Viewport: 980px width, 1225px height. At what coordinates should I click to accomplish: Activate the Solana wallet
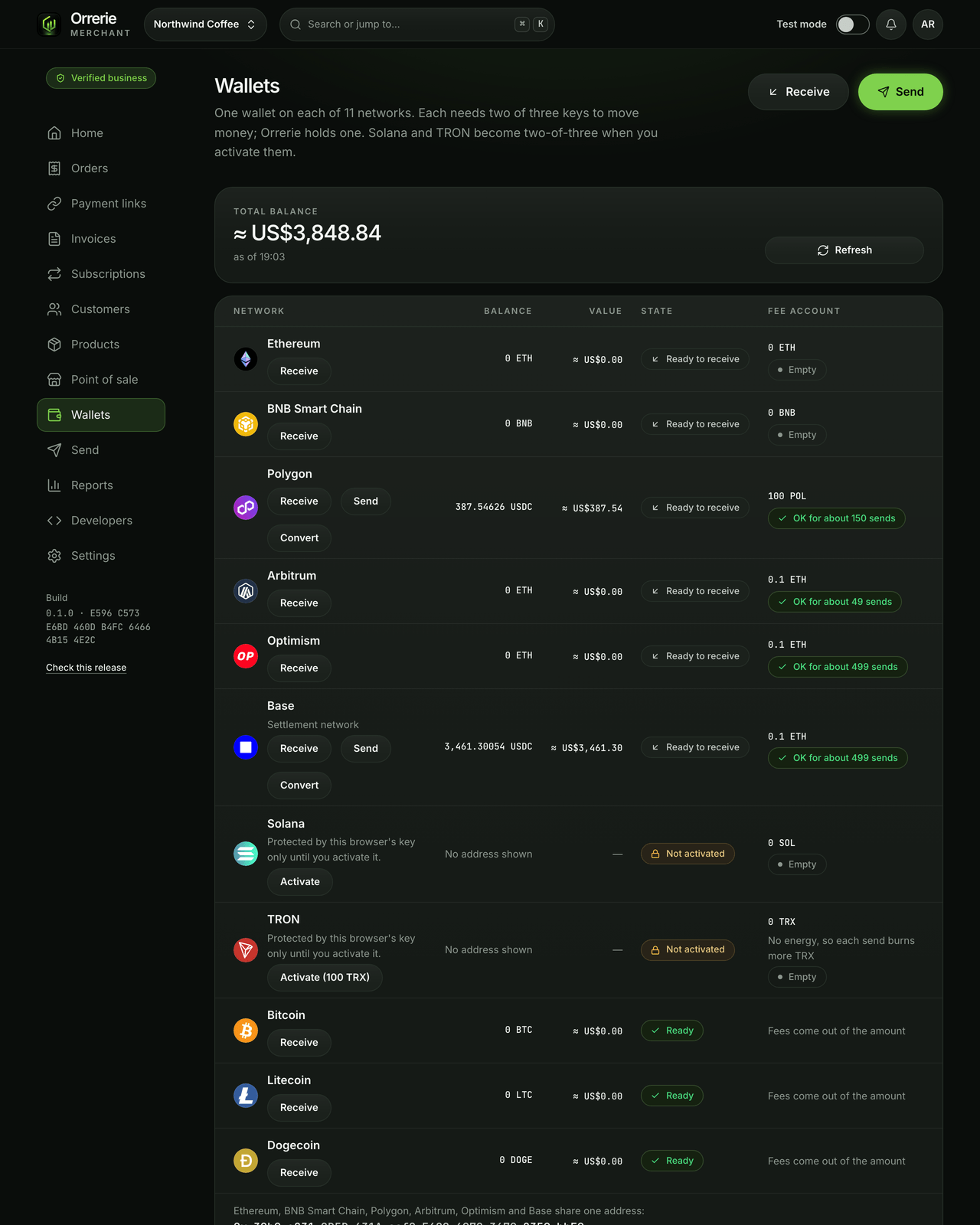[x=300, y=882]
